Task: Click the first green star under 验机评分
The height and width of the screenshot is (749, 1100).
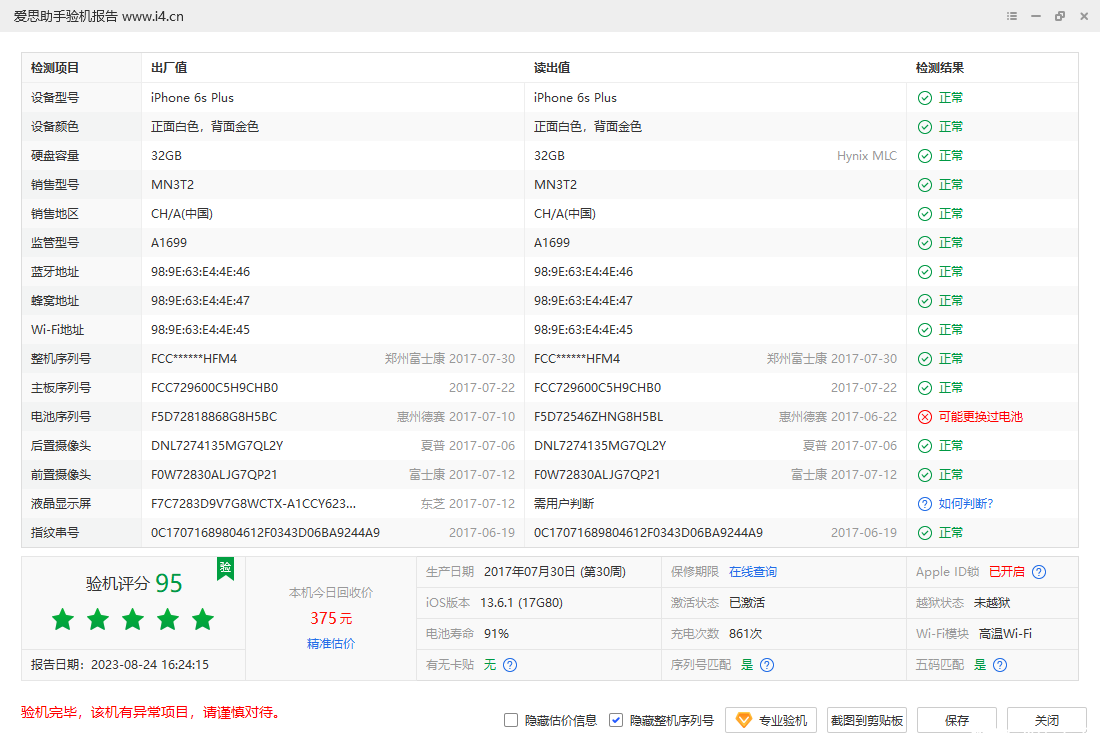Action: click(x=63, y=619)
